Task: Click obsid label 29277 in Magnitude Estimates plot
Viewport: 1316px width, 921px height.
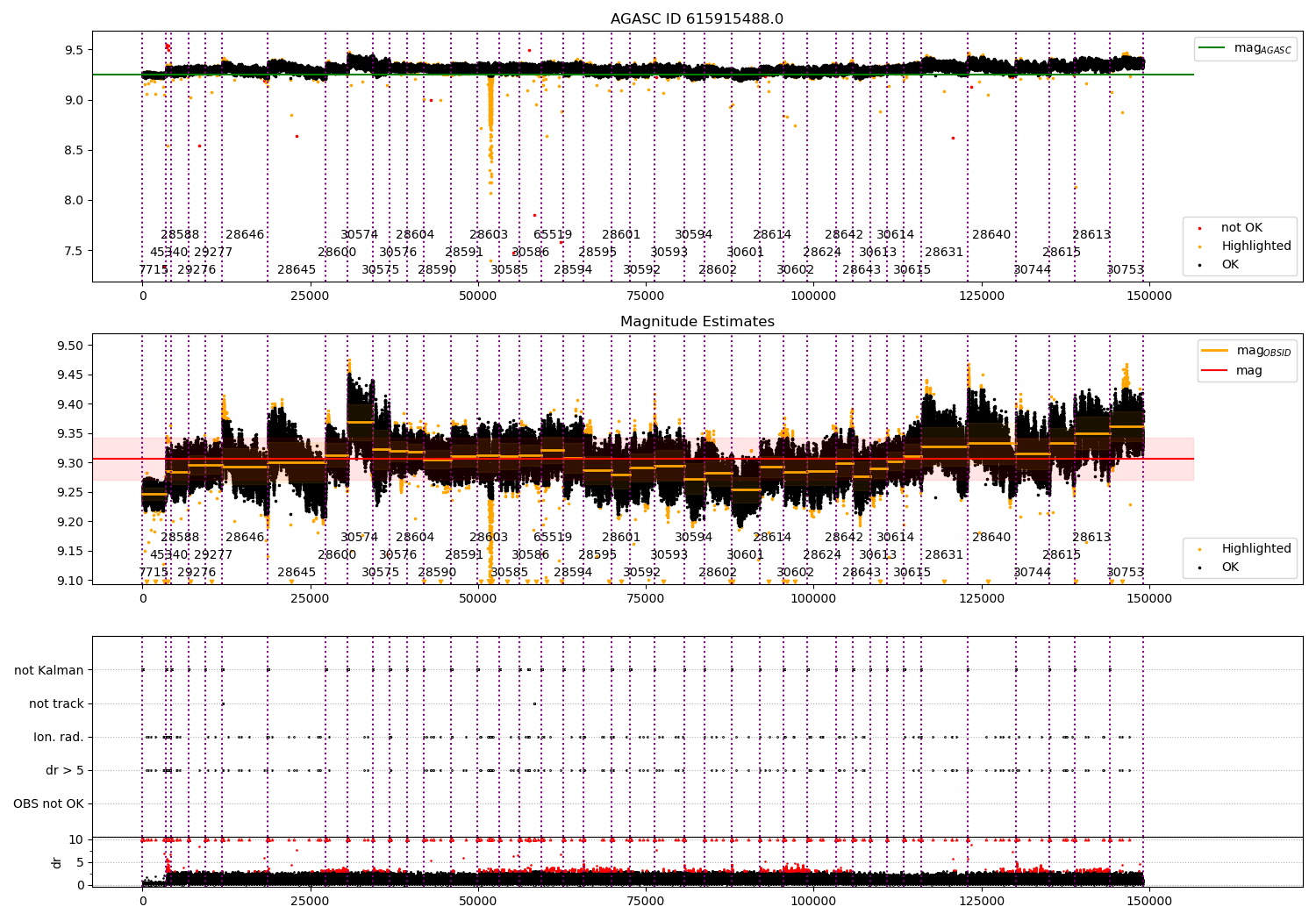Action: (213, 555)
